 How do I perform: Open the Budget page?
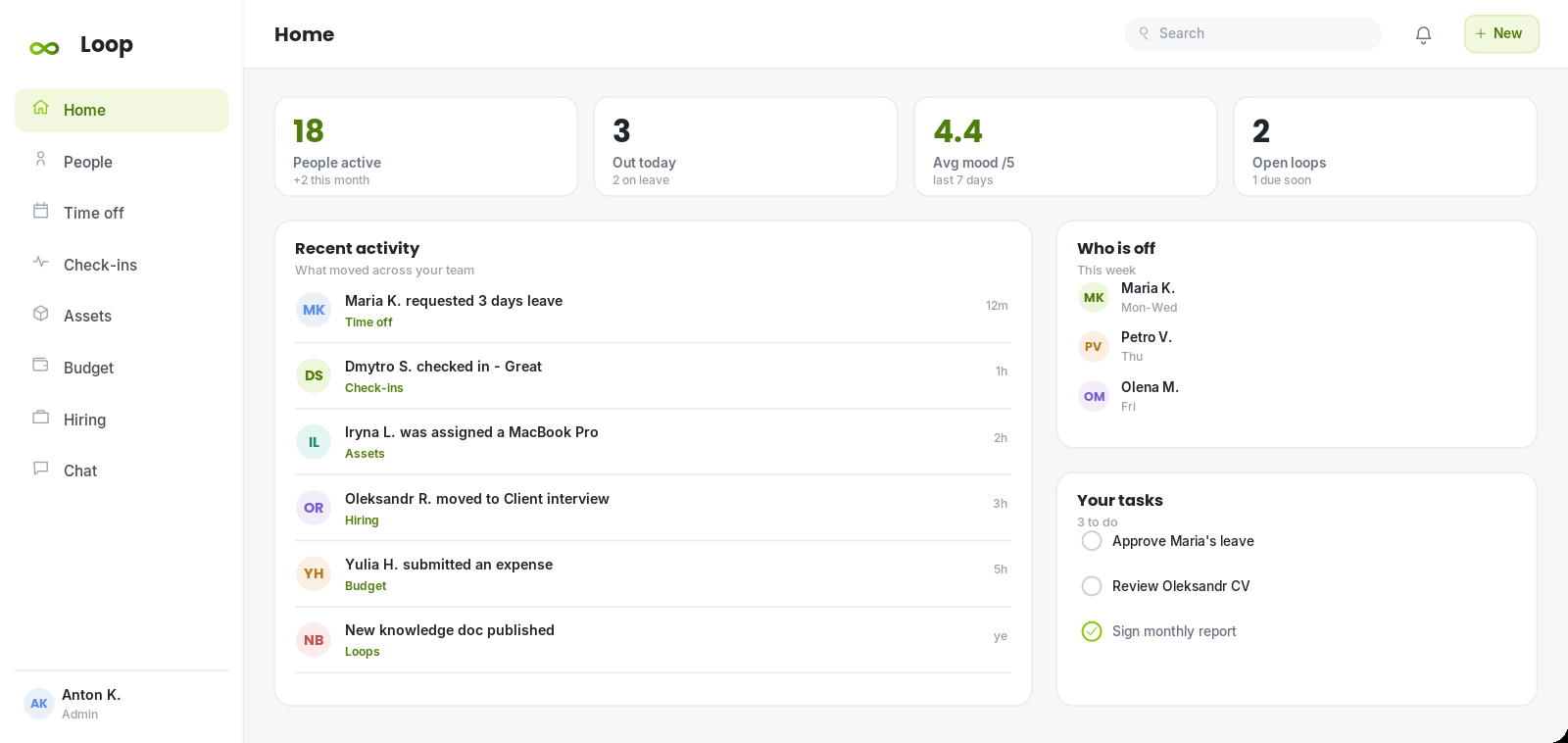(122, 368)
